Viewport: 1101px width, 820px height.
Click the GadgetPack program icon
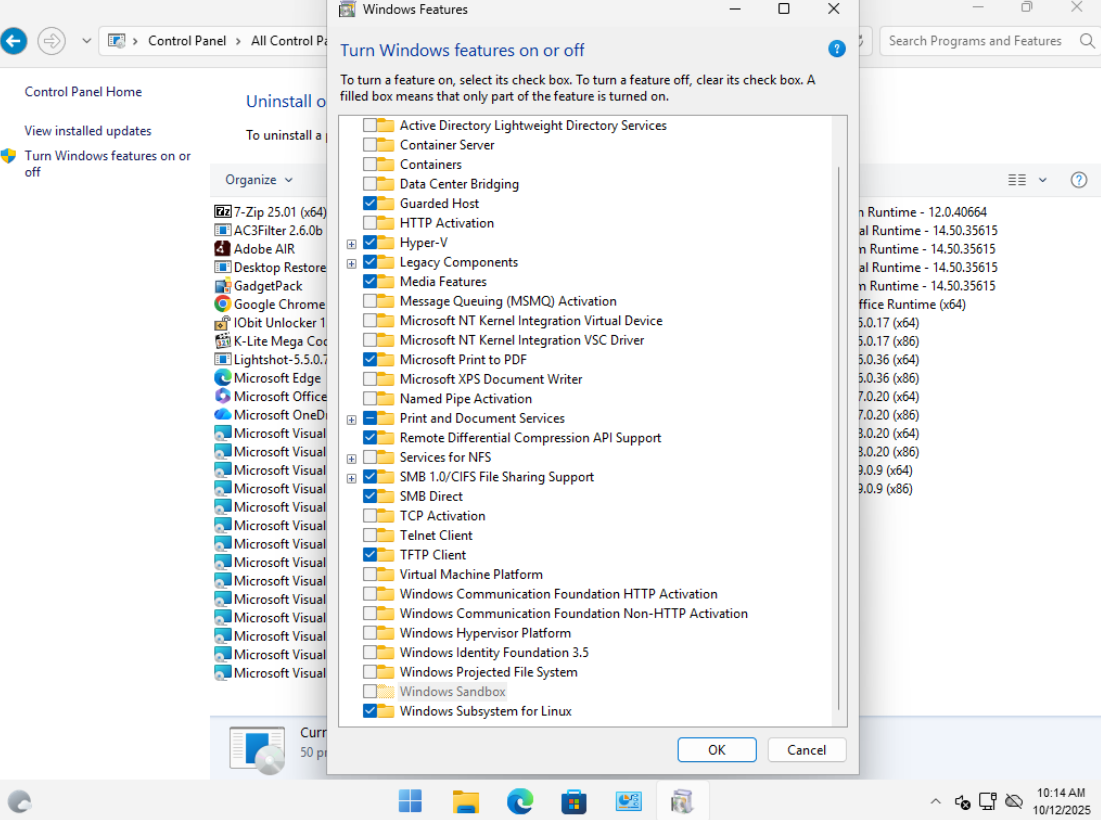[x=223, y=286]
